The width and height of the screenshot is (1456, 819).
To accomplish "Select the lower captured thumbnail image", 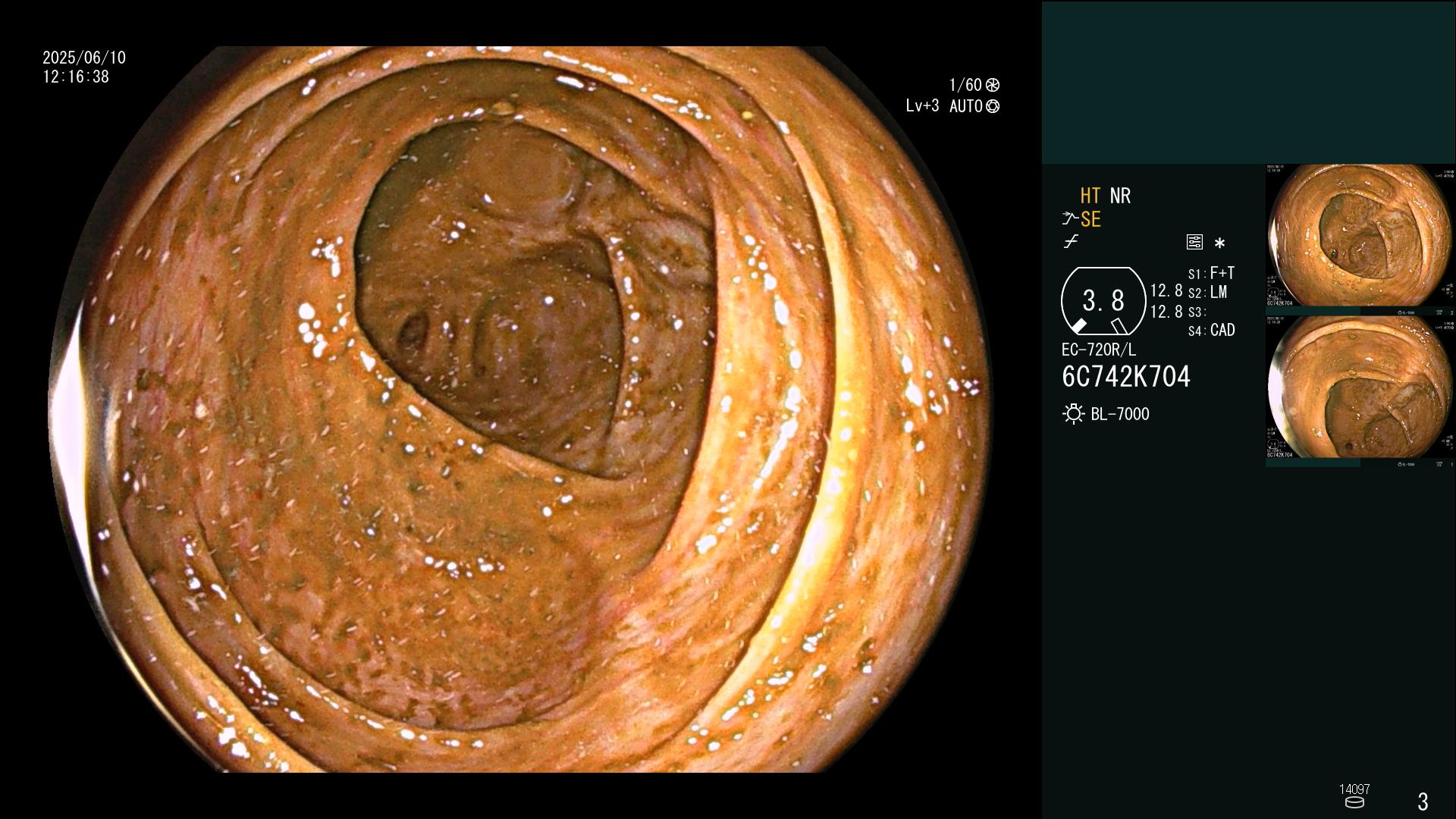I will click(1360, 387).
